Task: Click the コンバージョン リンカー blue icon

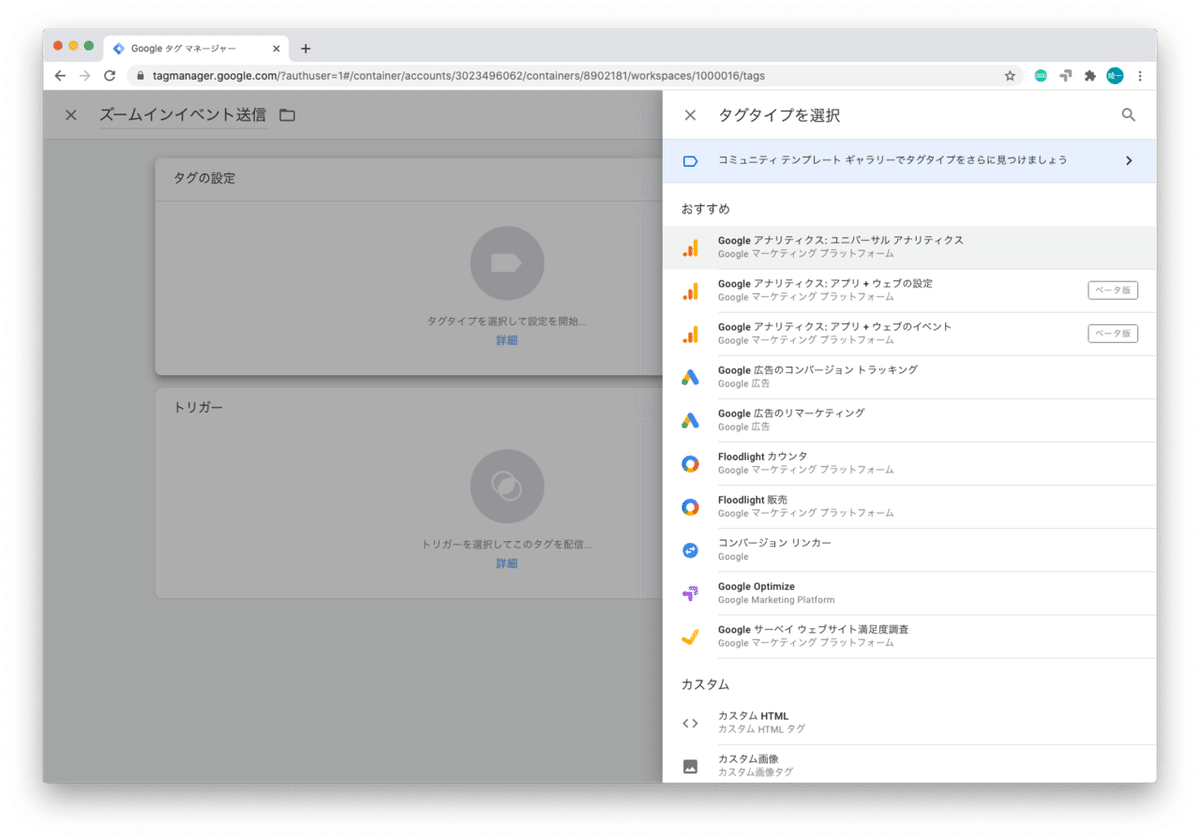Action: click(690, 550)
